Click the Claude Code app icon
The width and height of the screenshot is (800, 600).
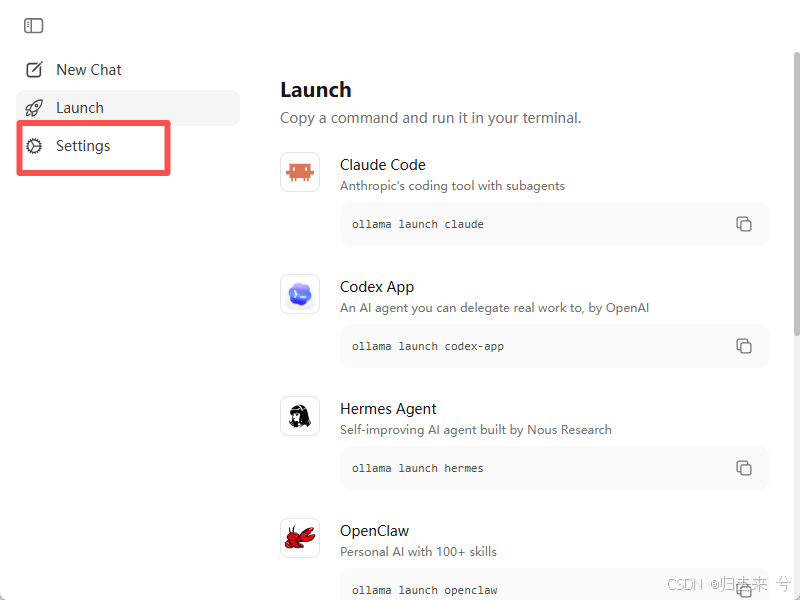(300, 172)
